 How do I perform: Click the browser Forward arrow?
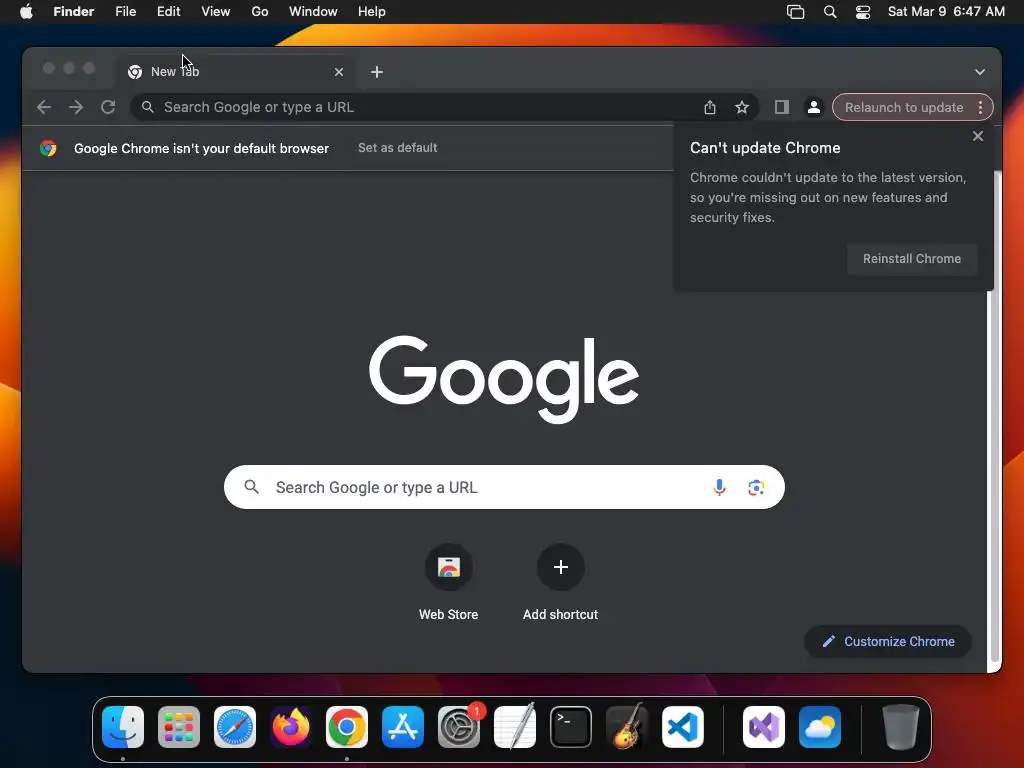click(x=76, y=107)
